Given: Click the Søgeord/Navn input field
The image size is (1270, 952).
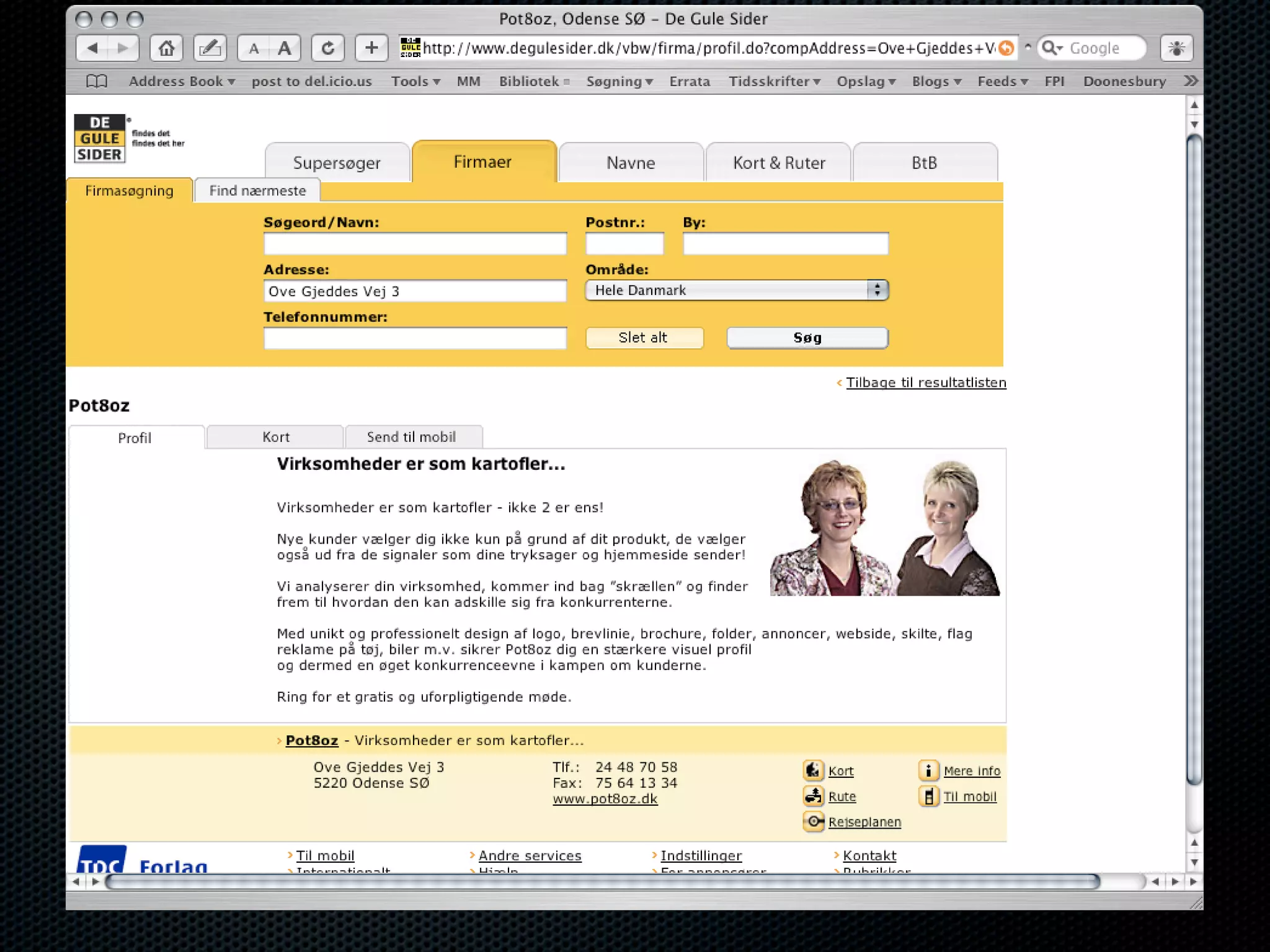Looking at the screenshot, I should (x=415, y=244).
